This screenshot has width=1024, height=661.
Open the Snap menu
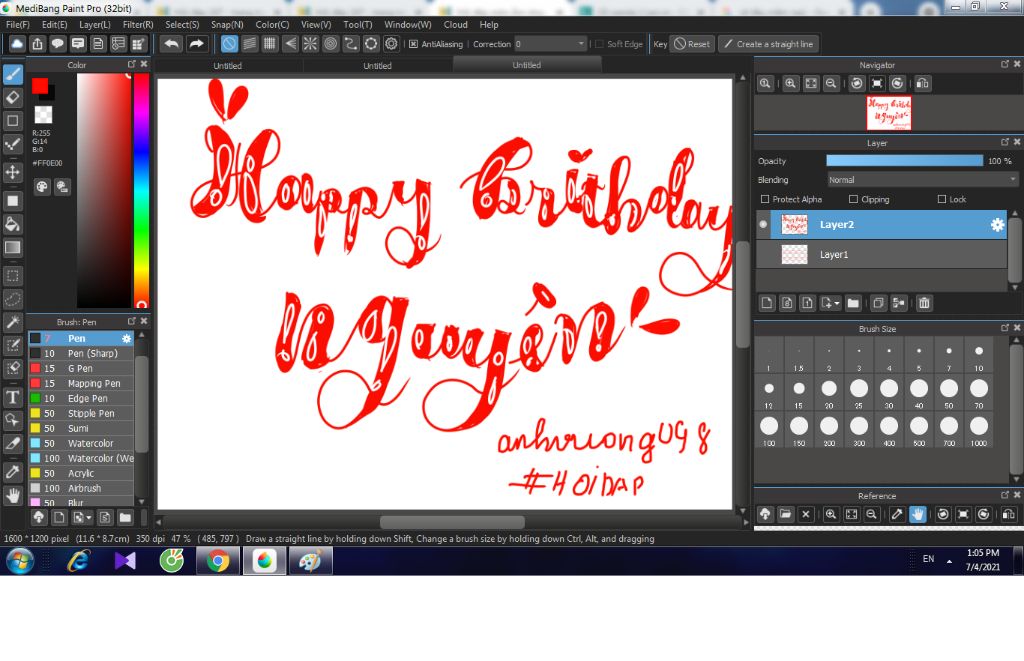tap(227, 25)
